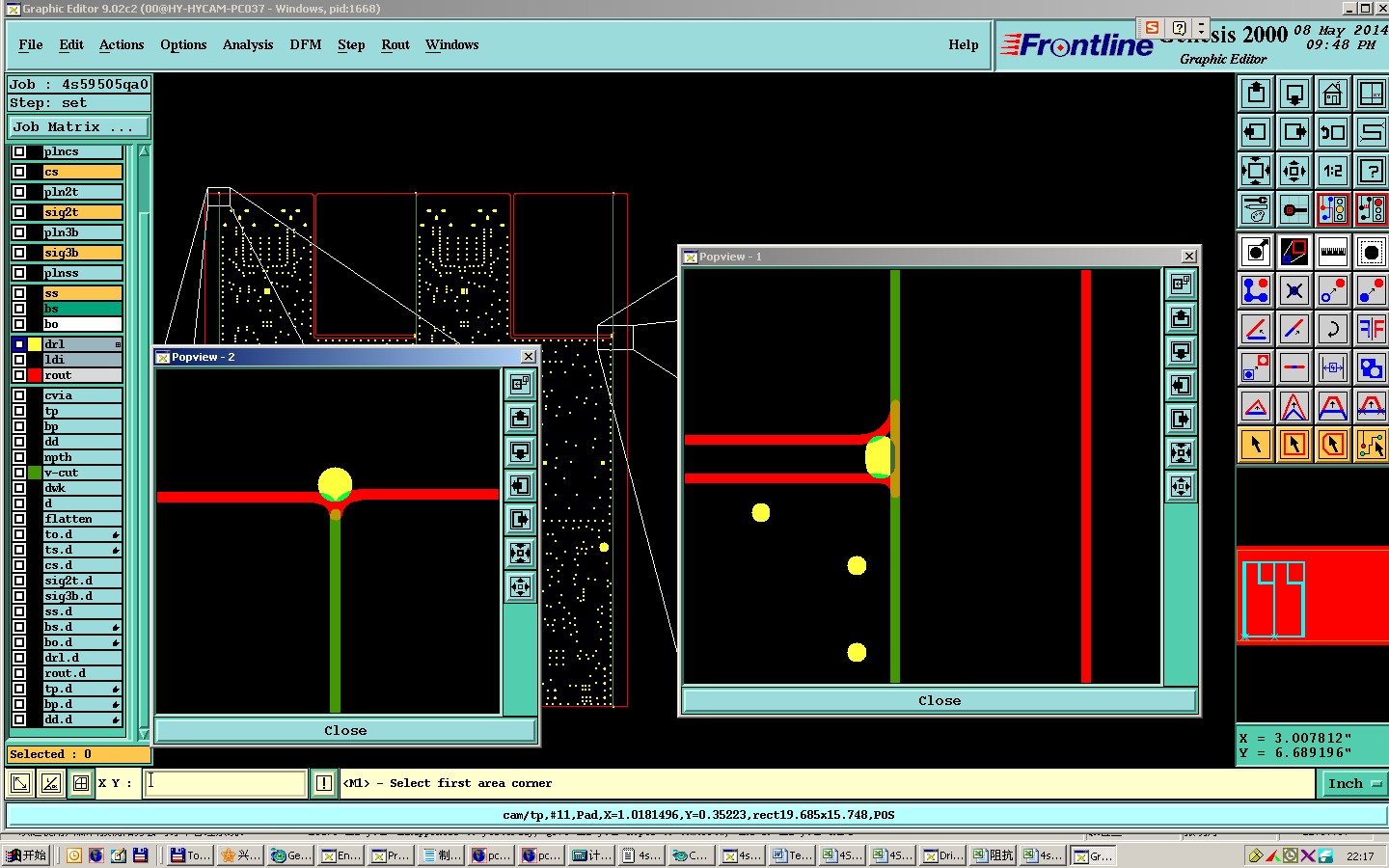Select the delete feature X tool
Viewport: 1389px width, 868px height.
[x=1294, y=290]
